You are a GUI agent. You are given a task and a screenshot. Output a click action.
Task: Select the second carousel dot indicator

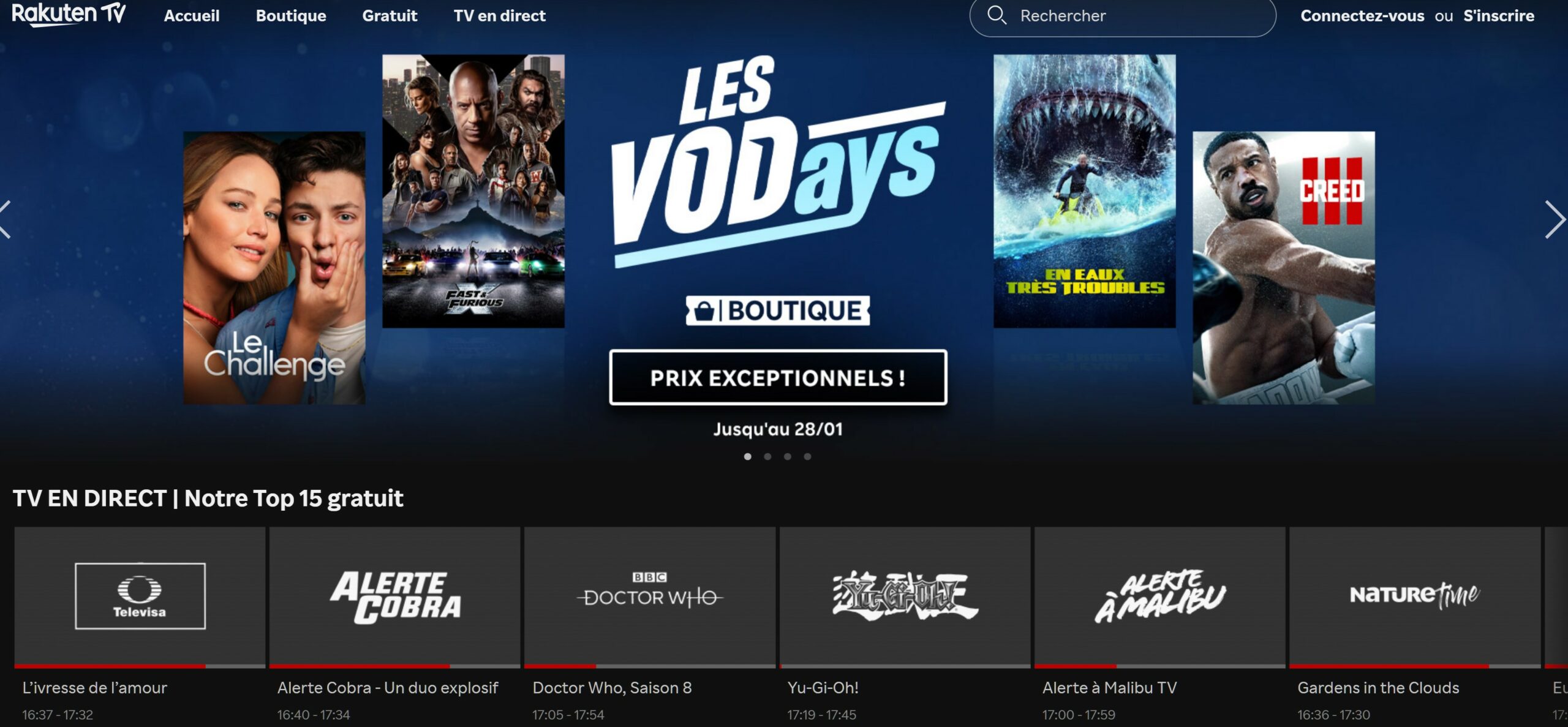click(767, 456)
